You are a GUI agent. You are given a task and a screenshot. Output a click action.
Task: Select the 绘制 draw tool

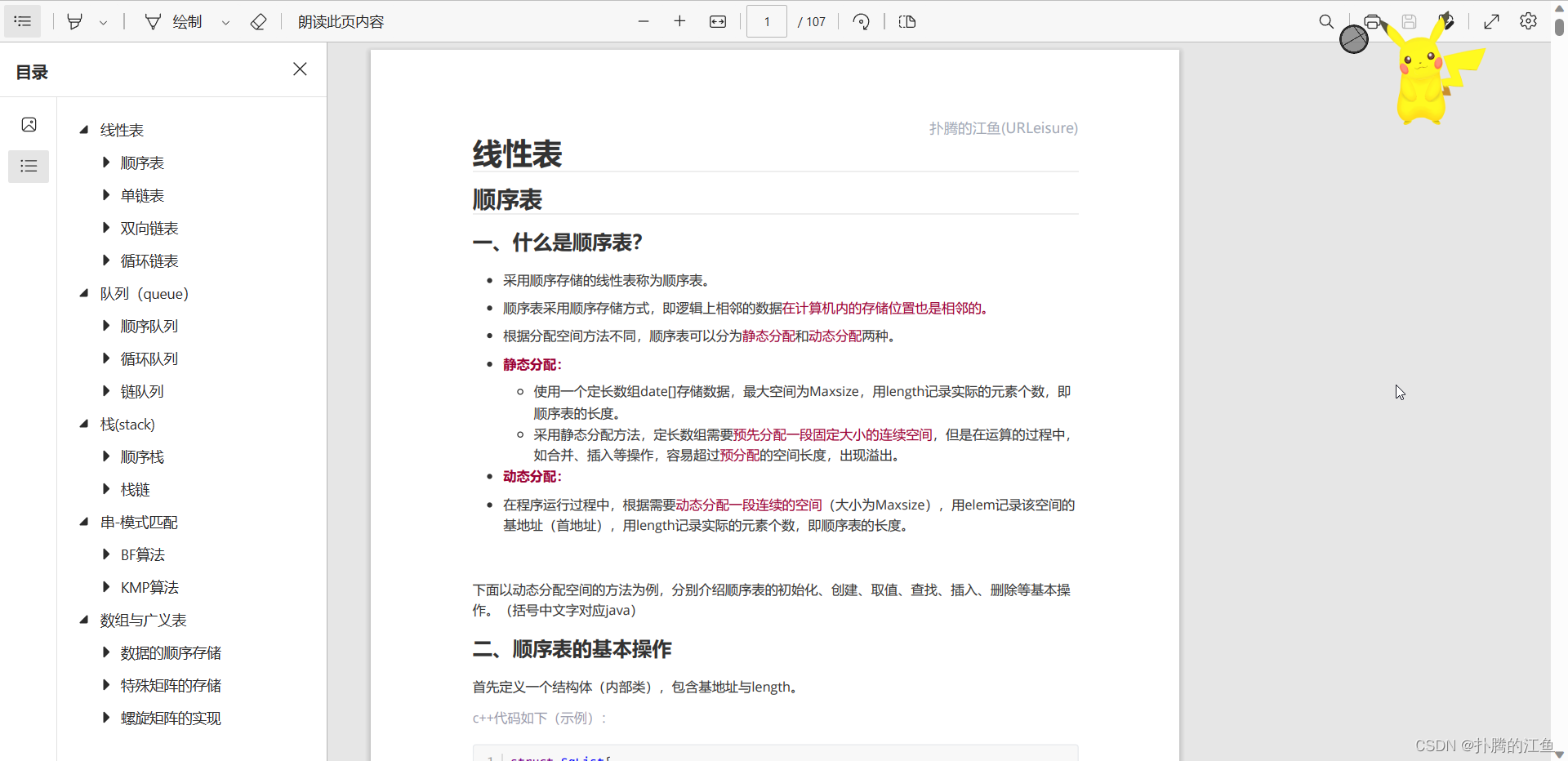(173, 22)
